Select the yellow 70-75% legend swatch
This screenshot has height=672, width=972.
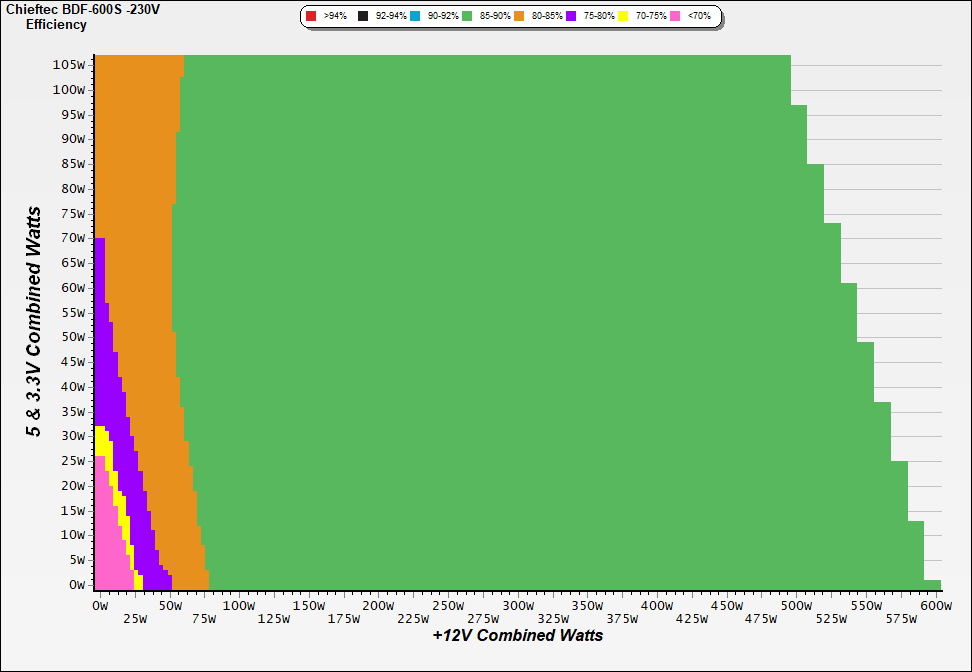pyautogui.click(x=623, y=17)
